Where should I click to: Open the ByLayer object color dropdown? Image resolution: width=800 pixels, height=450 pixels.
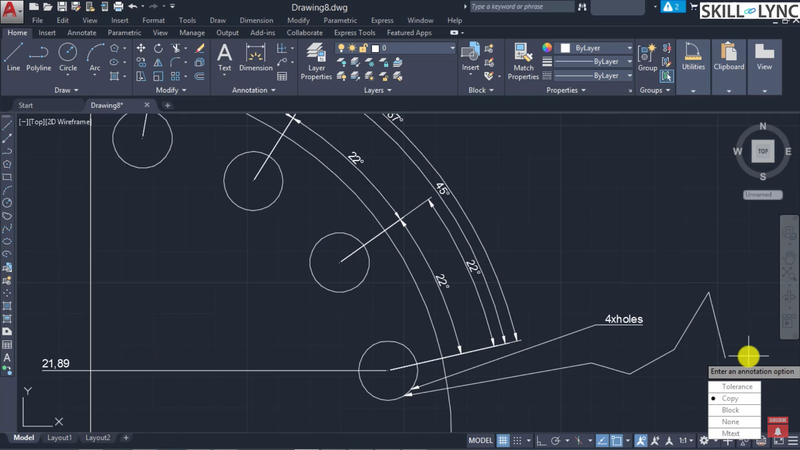[595, 48]
